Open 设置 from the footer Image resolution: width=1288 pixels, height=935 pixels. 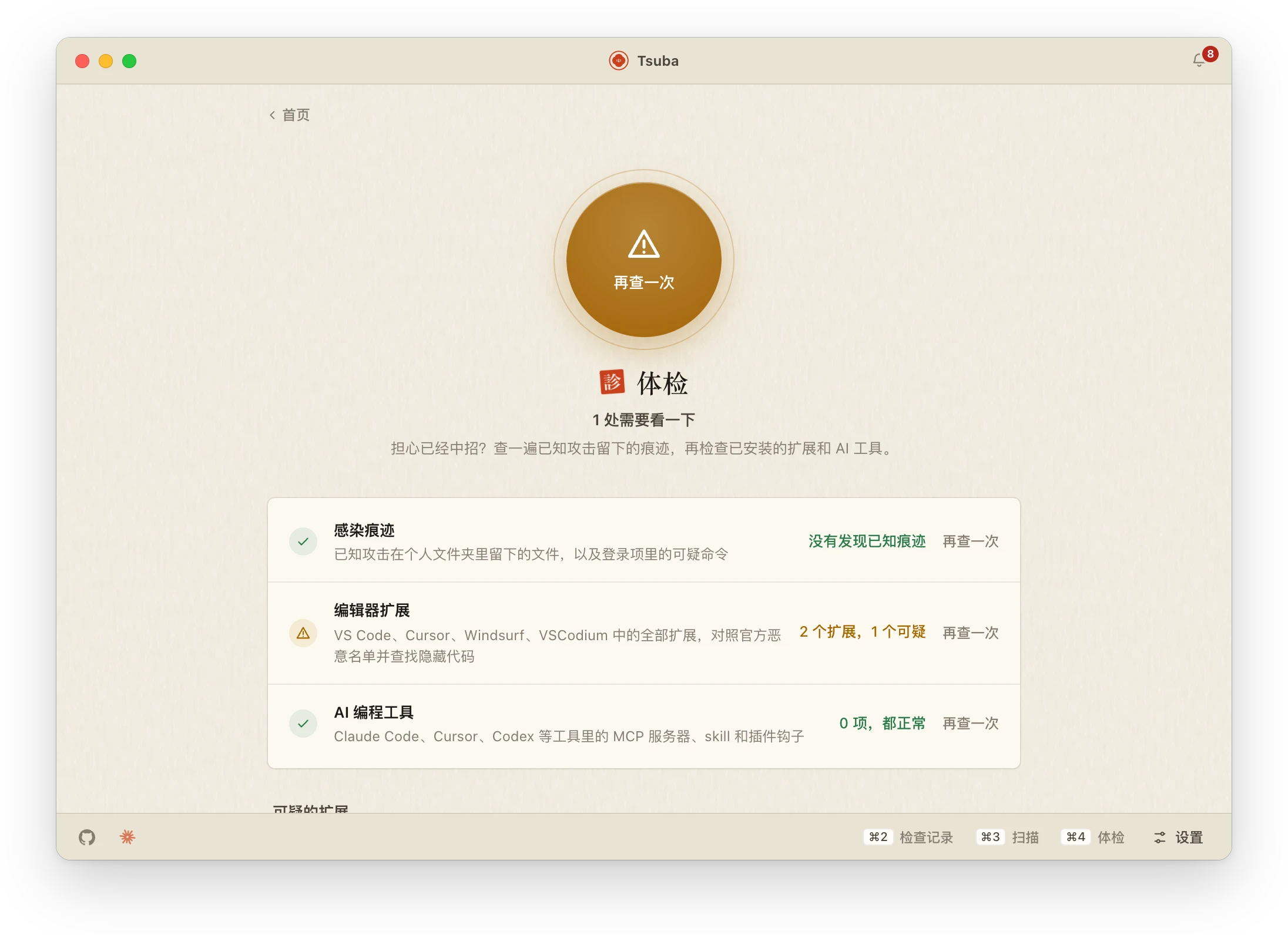tap(1178, 837)
